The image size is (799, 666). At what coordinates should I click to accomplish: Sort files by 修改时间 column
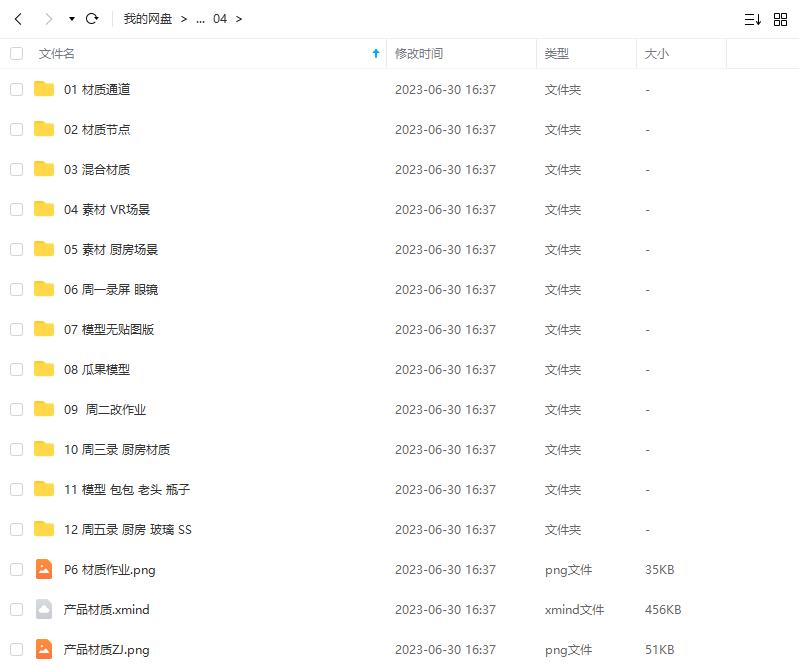419,54
